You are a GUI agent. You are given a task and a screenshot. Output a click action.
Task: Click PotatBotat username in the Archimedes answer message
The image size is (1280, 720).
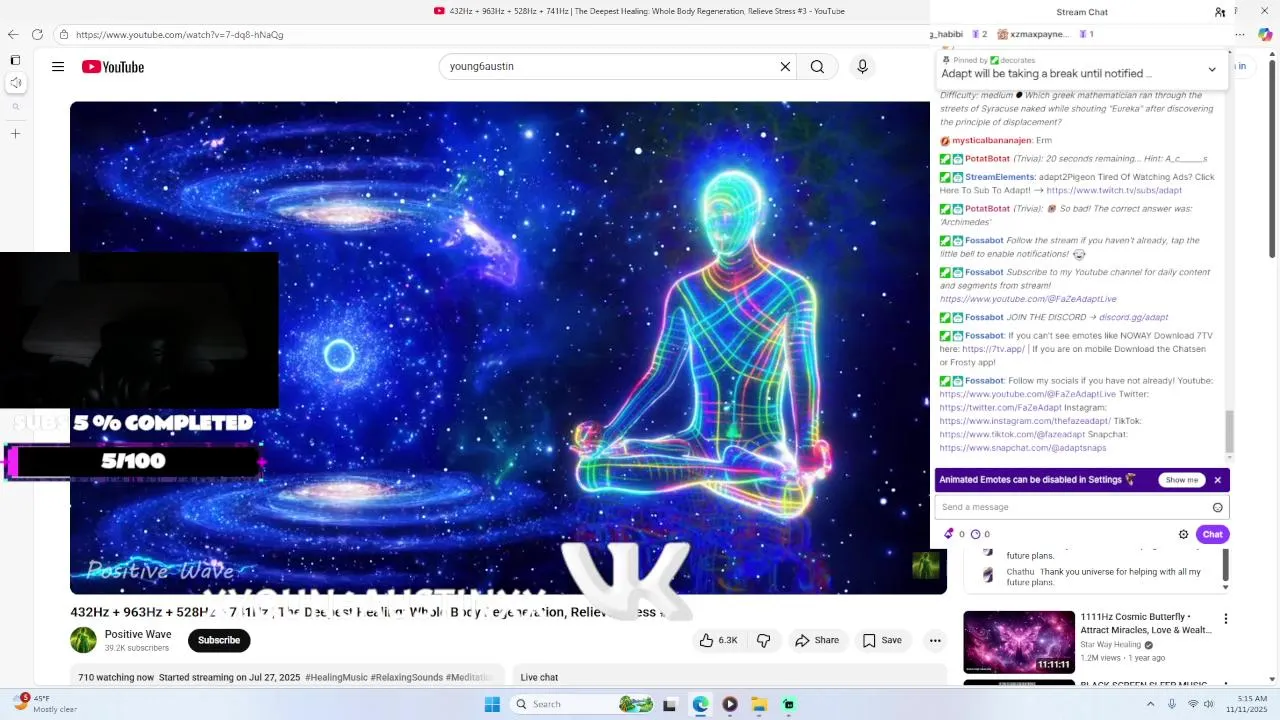(x=987, y=209)
